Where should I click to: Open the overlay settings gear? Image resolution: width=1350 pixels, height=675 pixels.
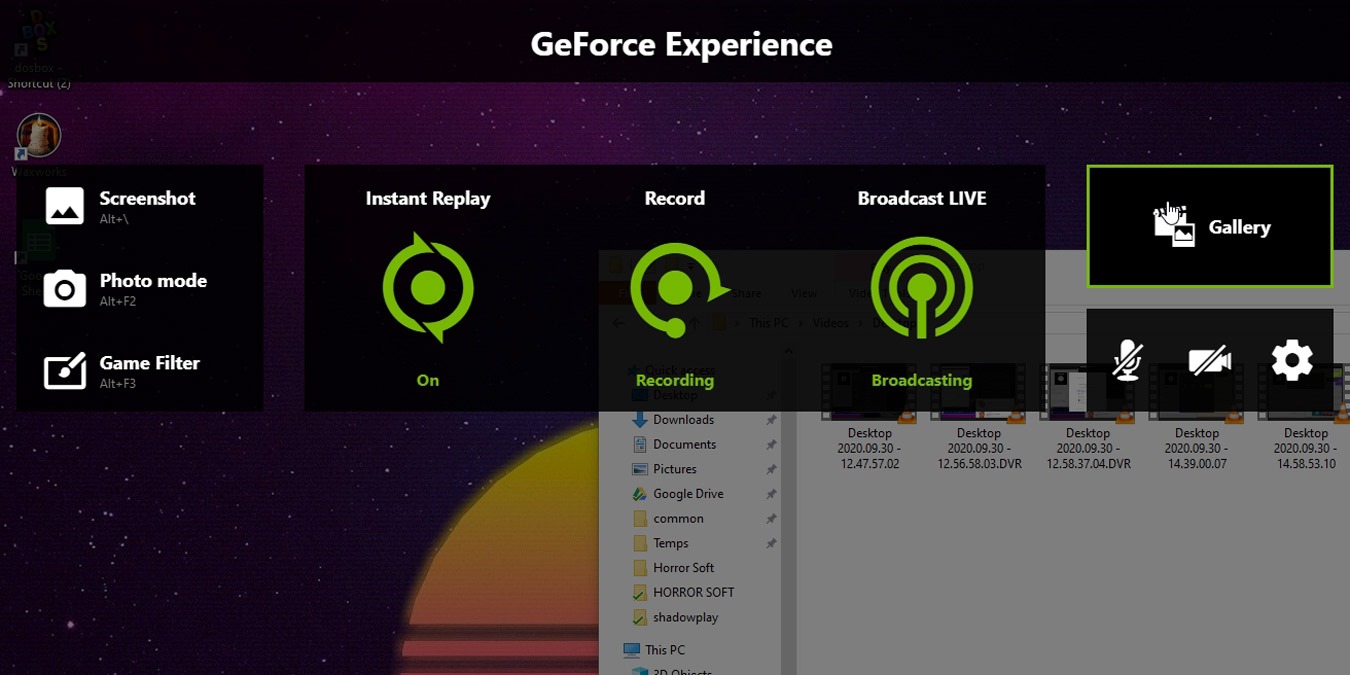1292,360
